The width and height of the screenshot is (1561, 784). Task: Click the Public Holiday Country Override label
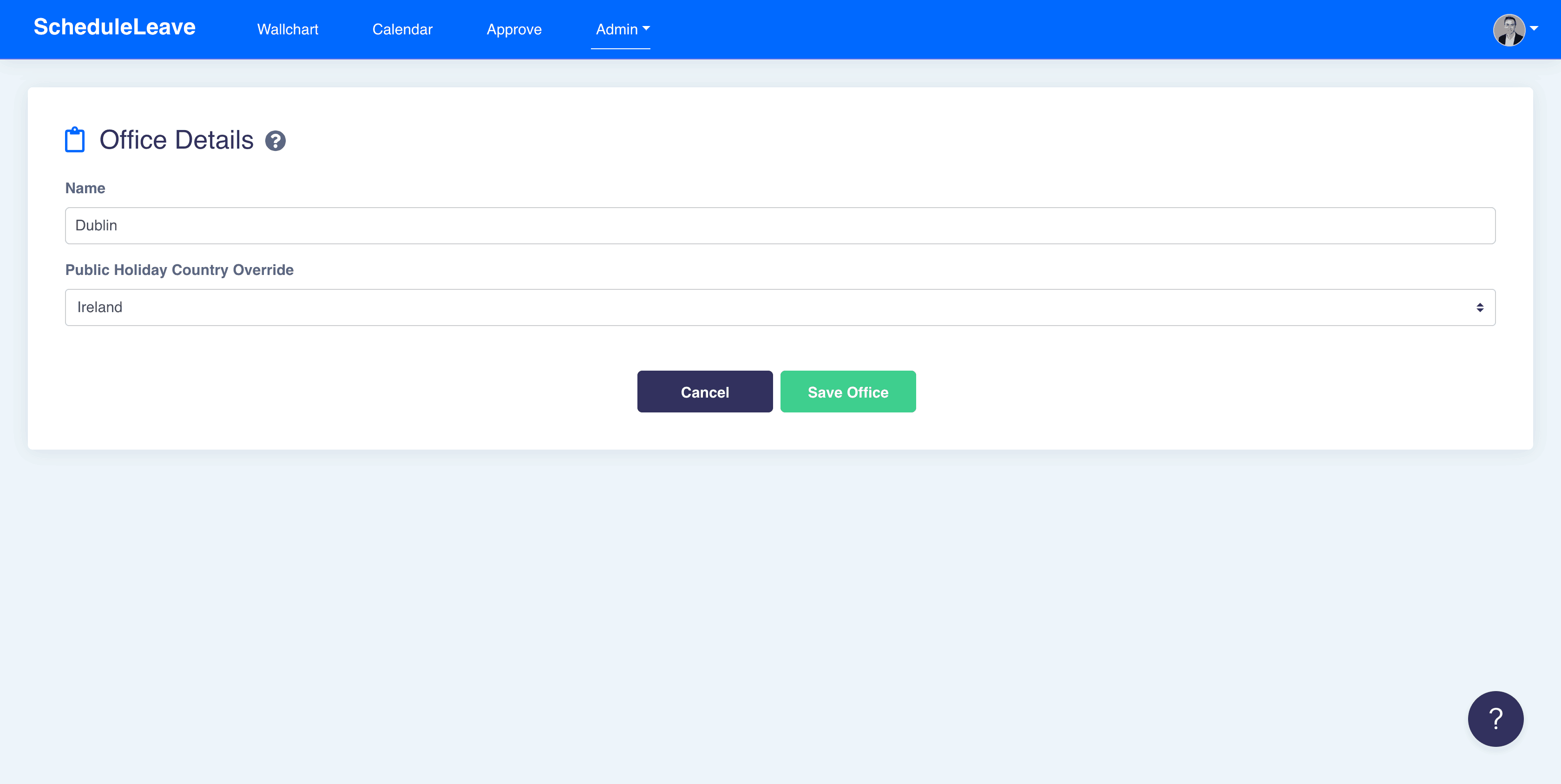point(179,270)
